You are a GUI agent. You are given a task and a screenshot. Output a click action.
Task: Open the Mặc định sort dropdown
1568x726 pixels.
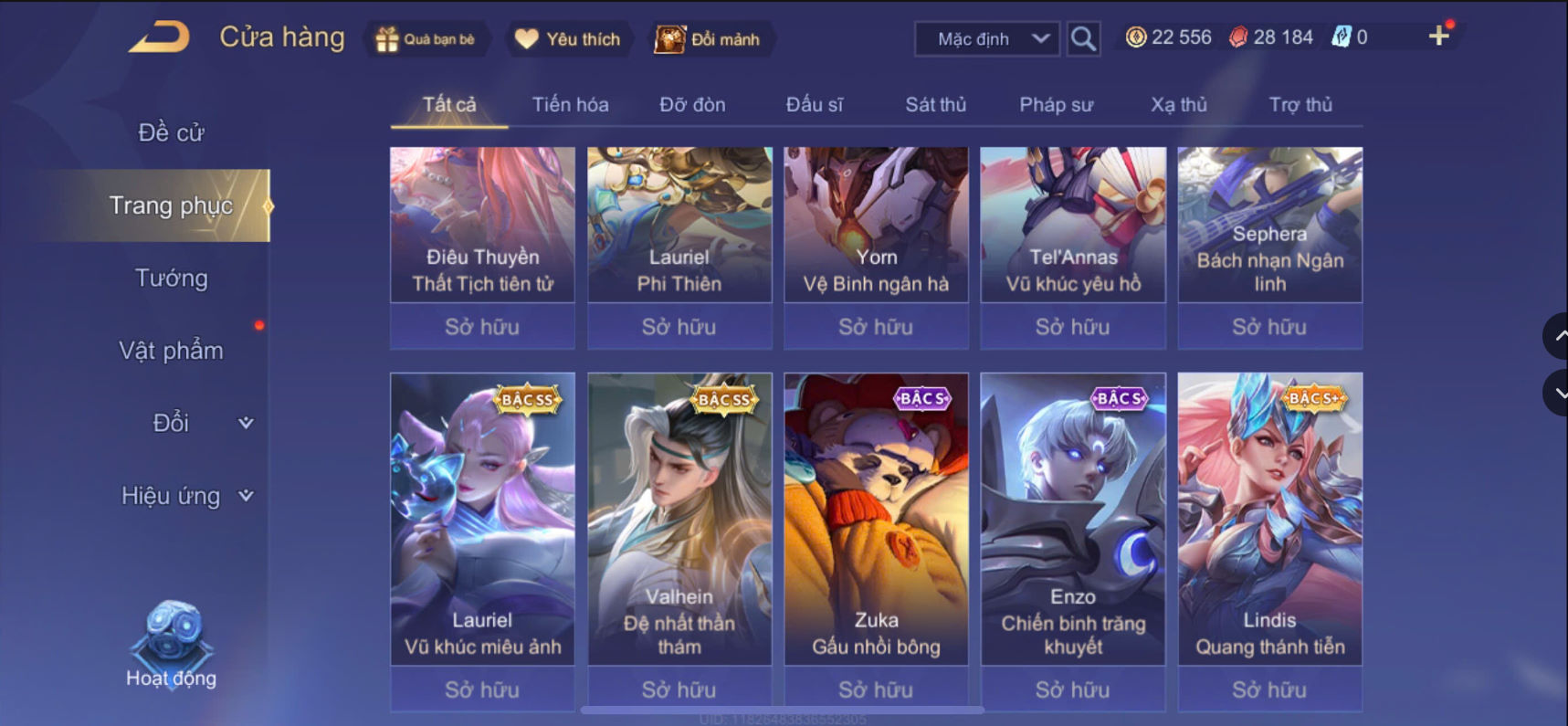(x=987, y=39)
